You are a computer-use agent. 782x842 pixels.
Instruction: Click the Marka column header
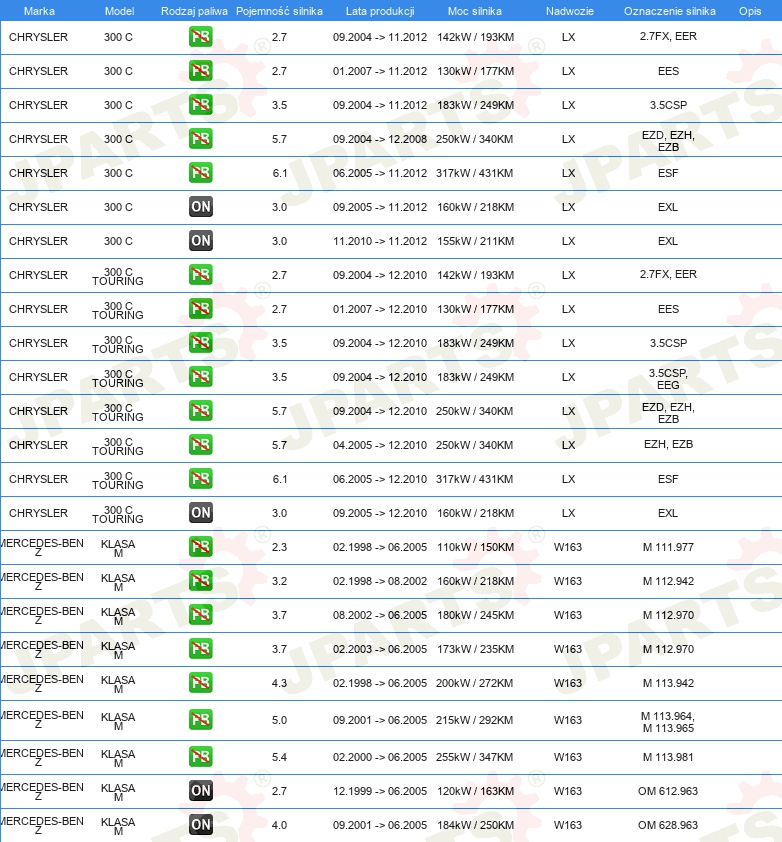point(39,11)
